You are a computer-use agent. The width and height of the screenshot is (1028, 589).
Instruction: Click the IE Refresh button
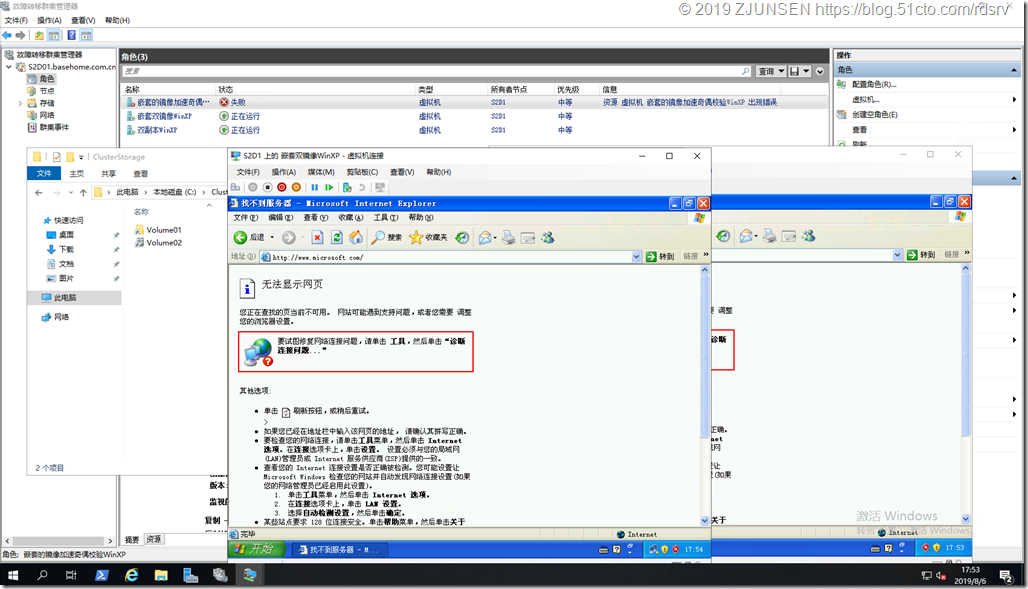[336, 237]
